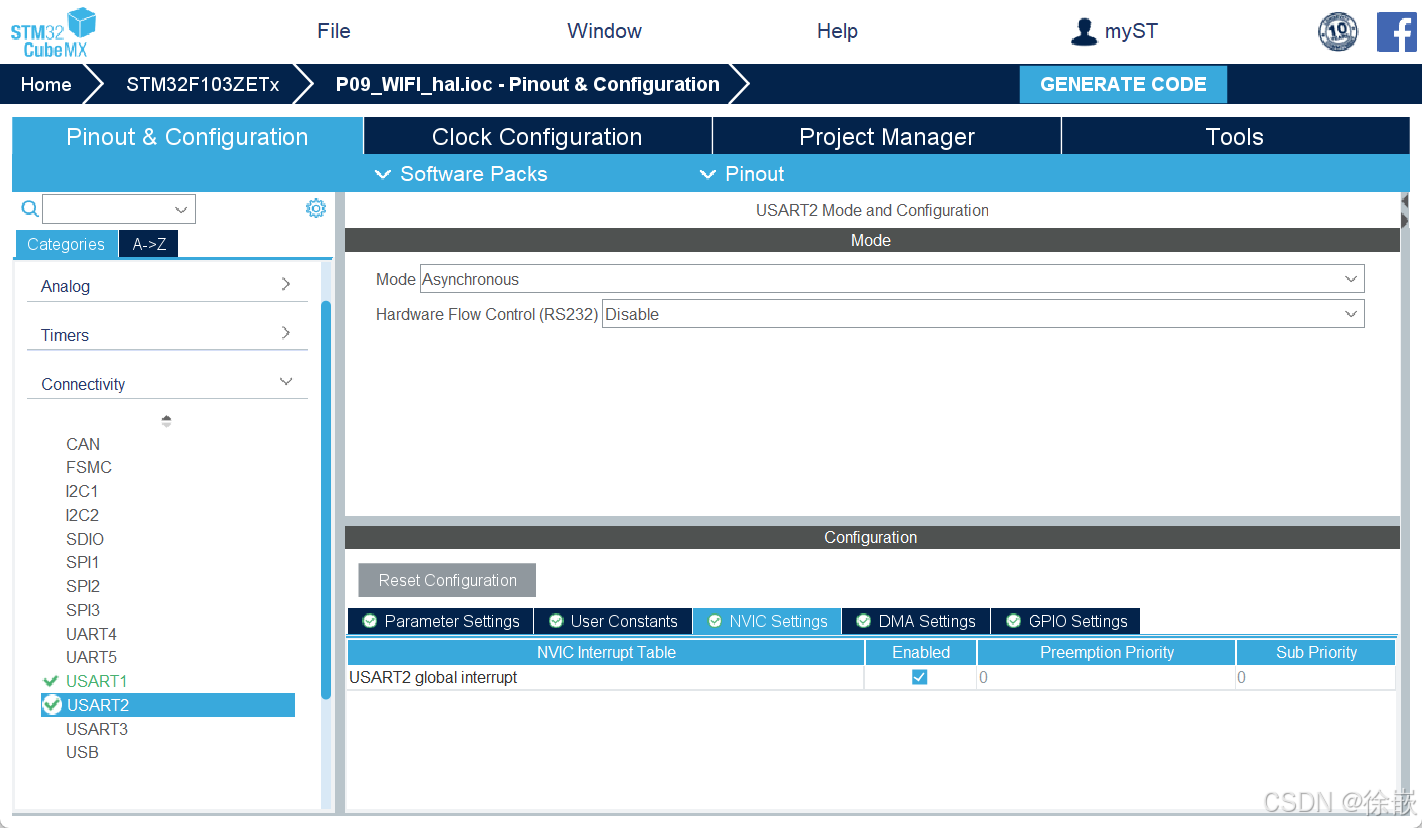The height and width of the screenshot is (828, 1422).
Task: Select the Pinout & Configuration tab
Action: [x=187, y=137]
